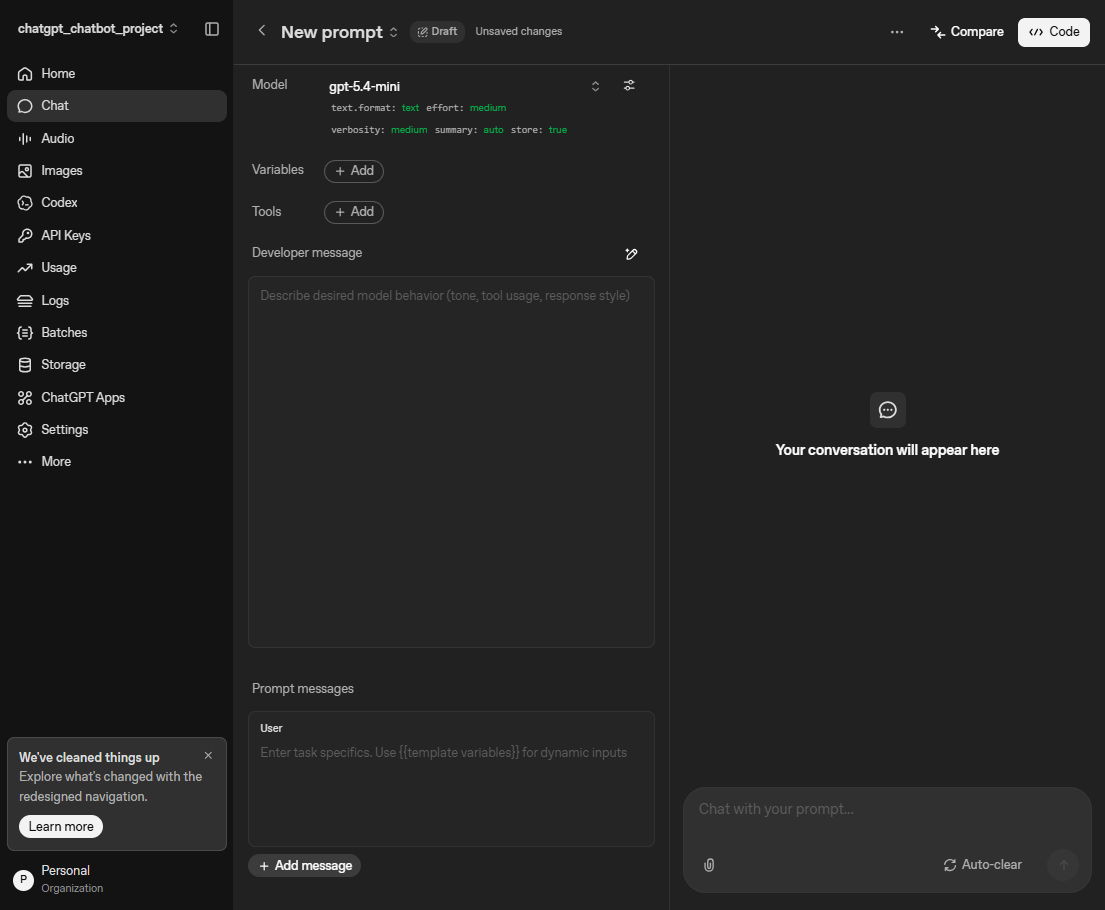Open API Keys page
1105x910 pixels.
(117, 235)
